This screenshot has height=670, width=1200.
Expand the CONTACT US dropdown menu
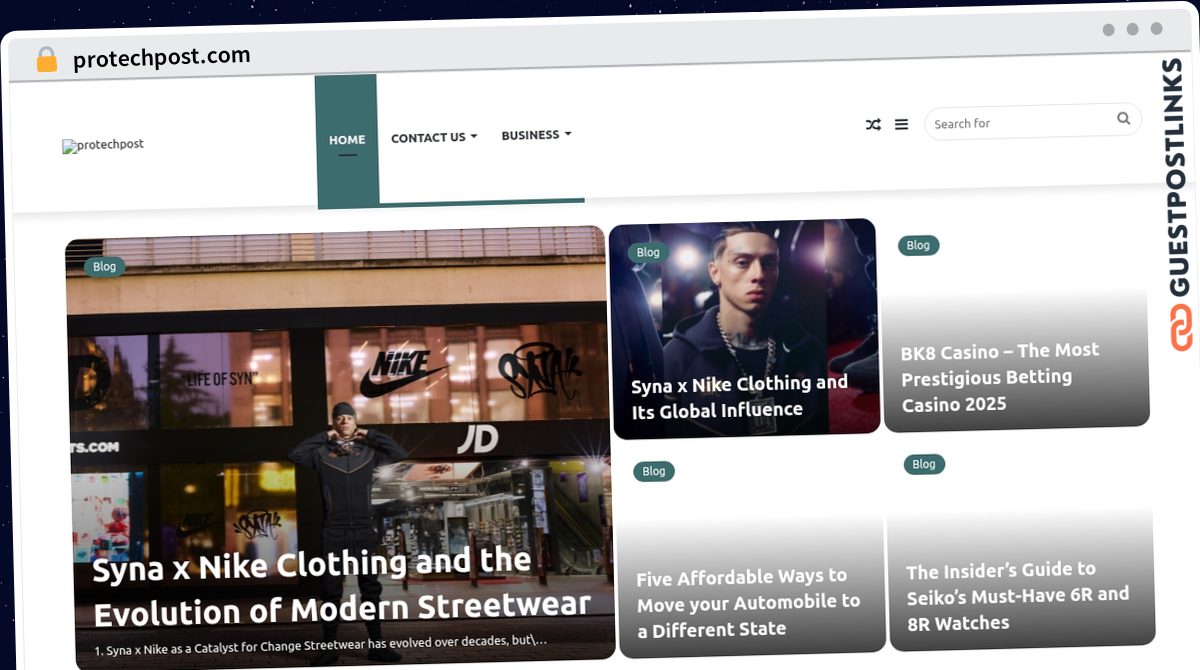pyautogui.click(x=434, y=137)
